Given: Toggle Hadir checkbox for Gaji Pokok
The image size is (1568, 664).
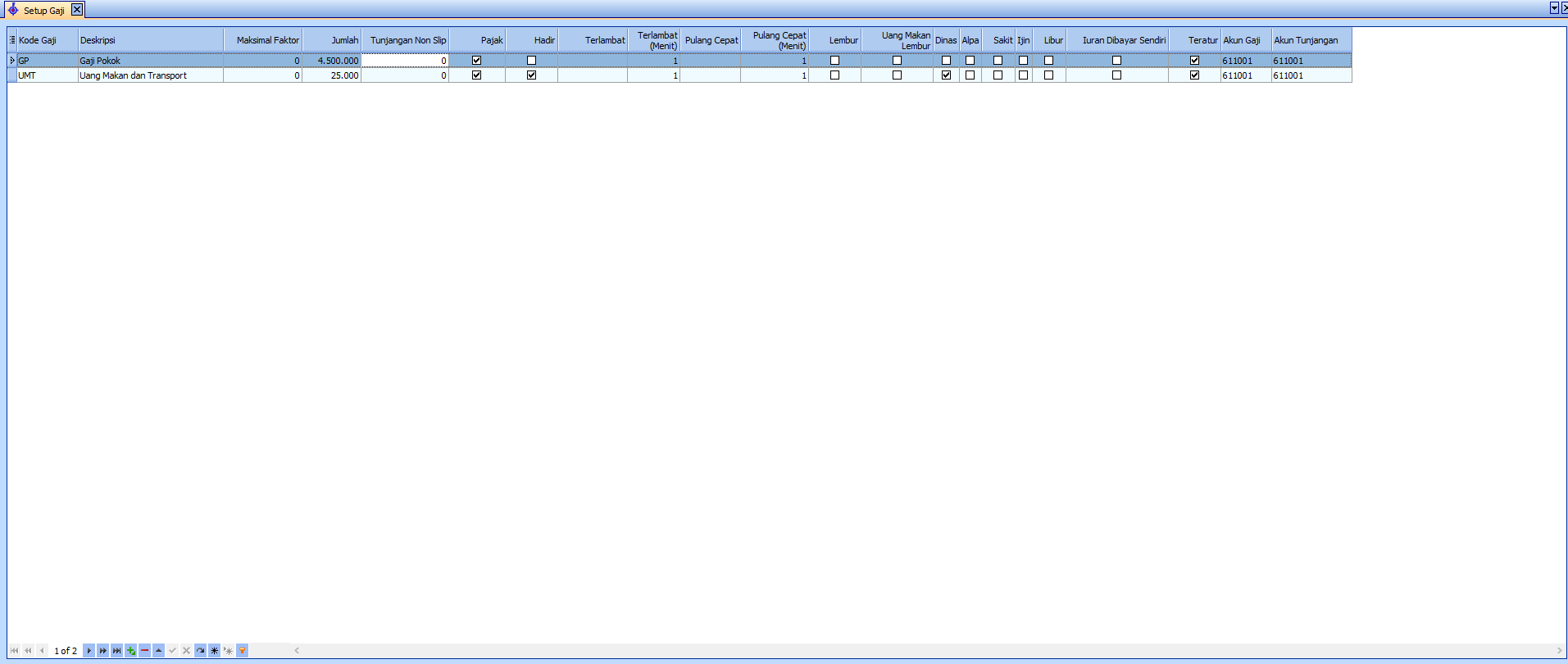Looking at the screenshot, I should [531, 60].
